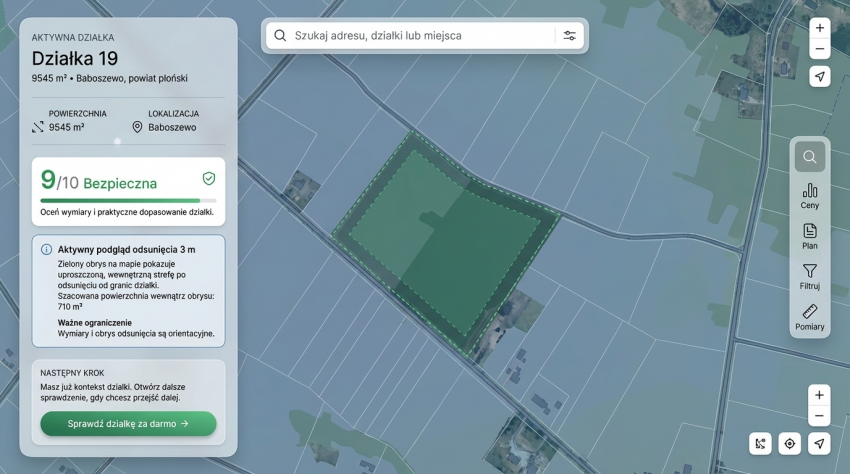The height and width of the screenshot is (474, 850).
Task: Click the shield checkmark icon beside Bezpieczna
Action: click(209, 178)
